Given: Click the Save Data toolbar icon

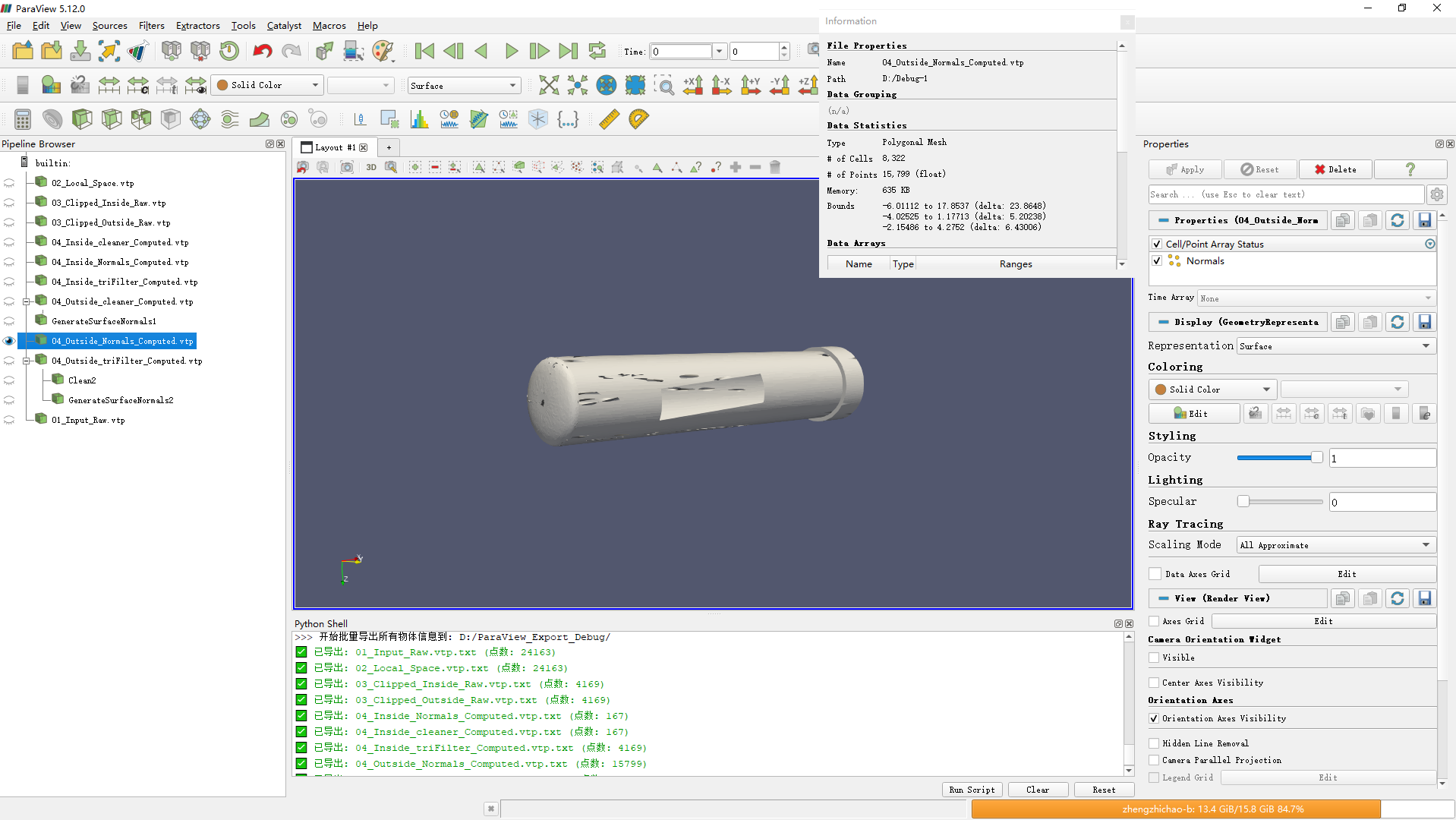Looking at the screenshot, I should (x=80, y=52).
